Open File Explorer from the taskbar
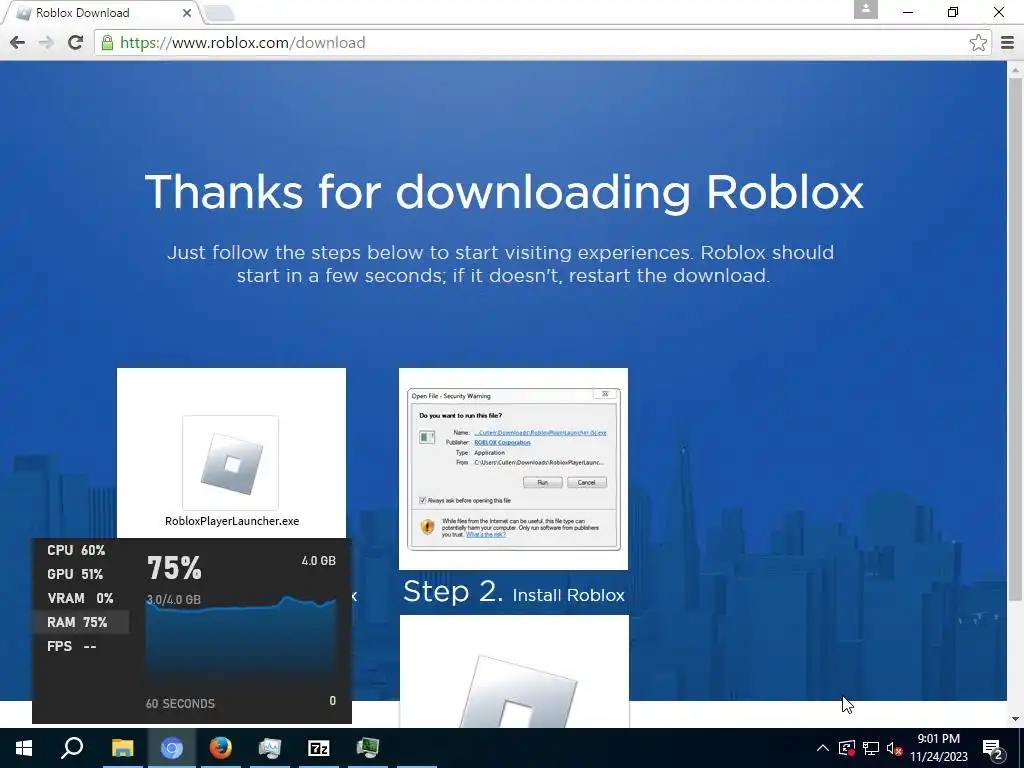Viewport: 1024px width, 768px height. click(x=122, y=748)
